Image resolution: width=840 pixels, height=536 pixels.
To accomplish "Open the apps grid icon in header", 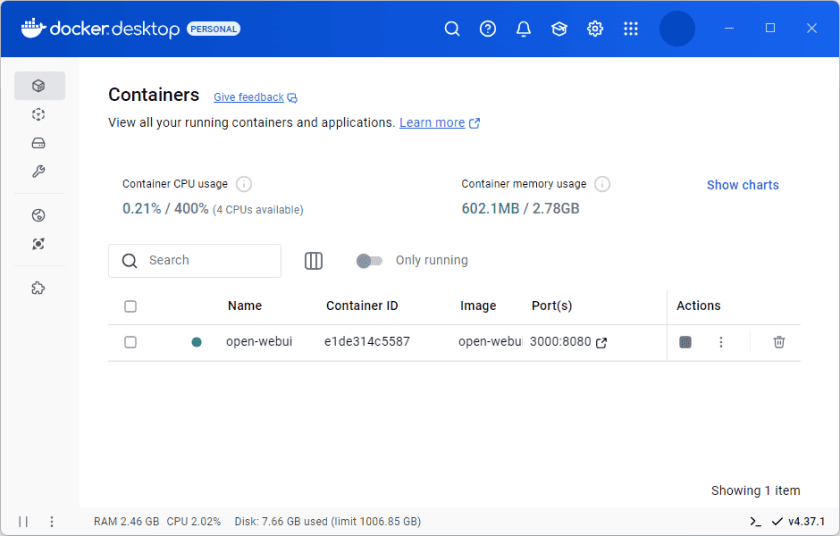I will (x=631, y=28).
